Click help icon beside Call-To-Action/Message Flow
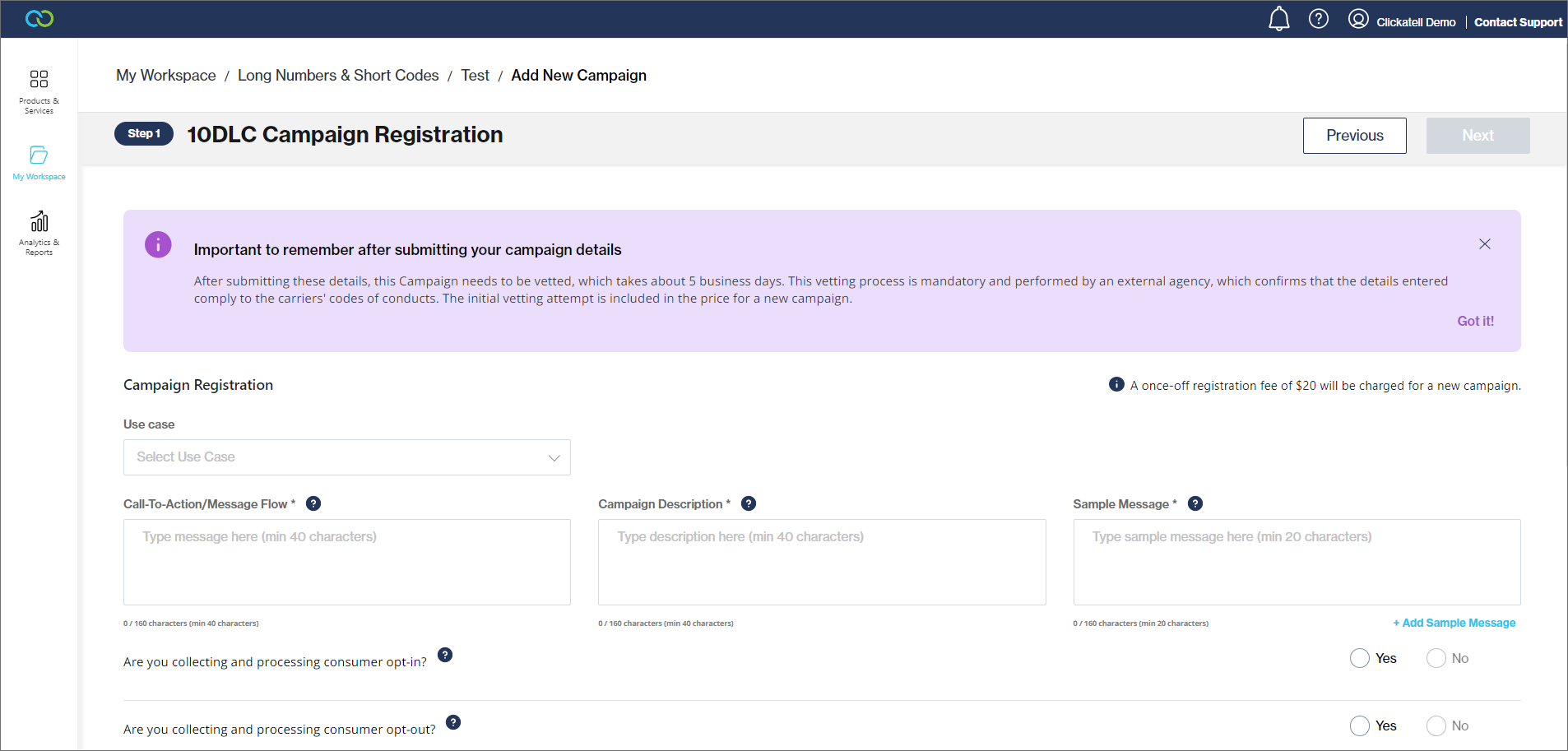Screen dimensions: 1568x751 coord(313,503)
